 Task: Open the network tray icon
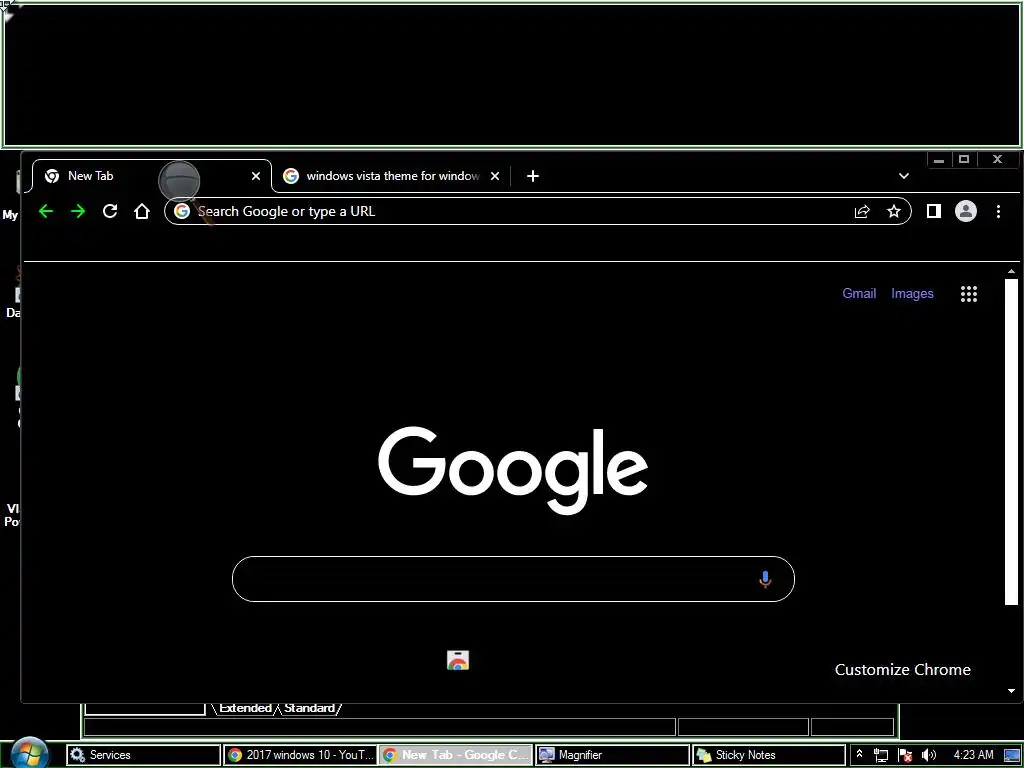[880, 755]
